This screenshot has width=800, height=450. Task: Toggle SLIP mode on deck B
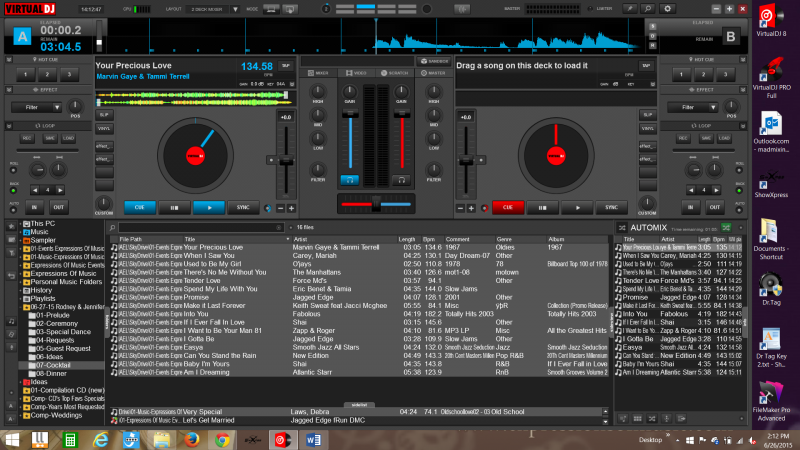pyautogui.click(x=647, y=115)
